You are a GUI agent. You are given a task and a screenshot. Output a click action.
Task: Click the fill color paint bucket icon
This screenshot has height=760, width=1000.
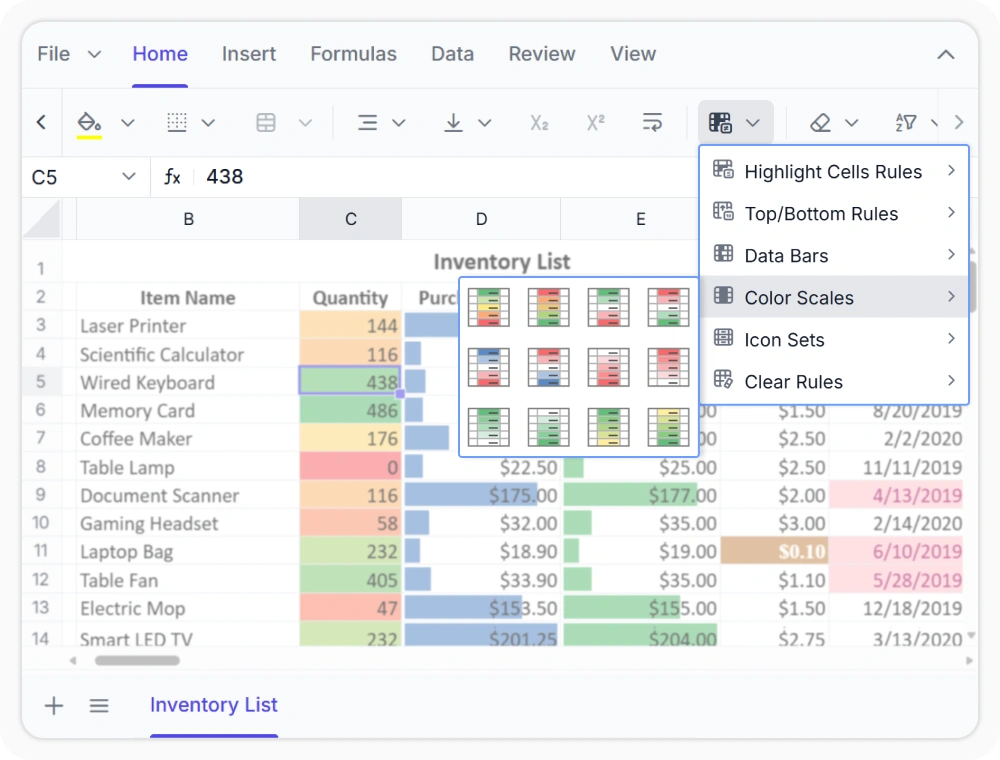click(89, 122)
